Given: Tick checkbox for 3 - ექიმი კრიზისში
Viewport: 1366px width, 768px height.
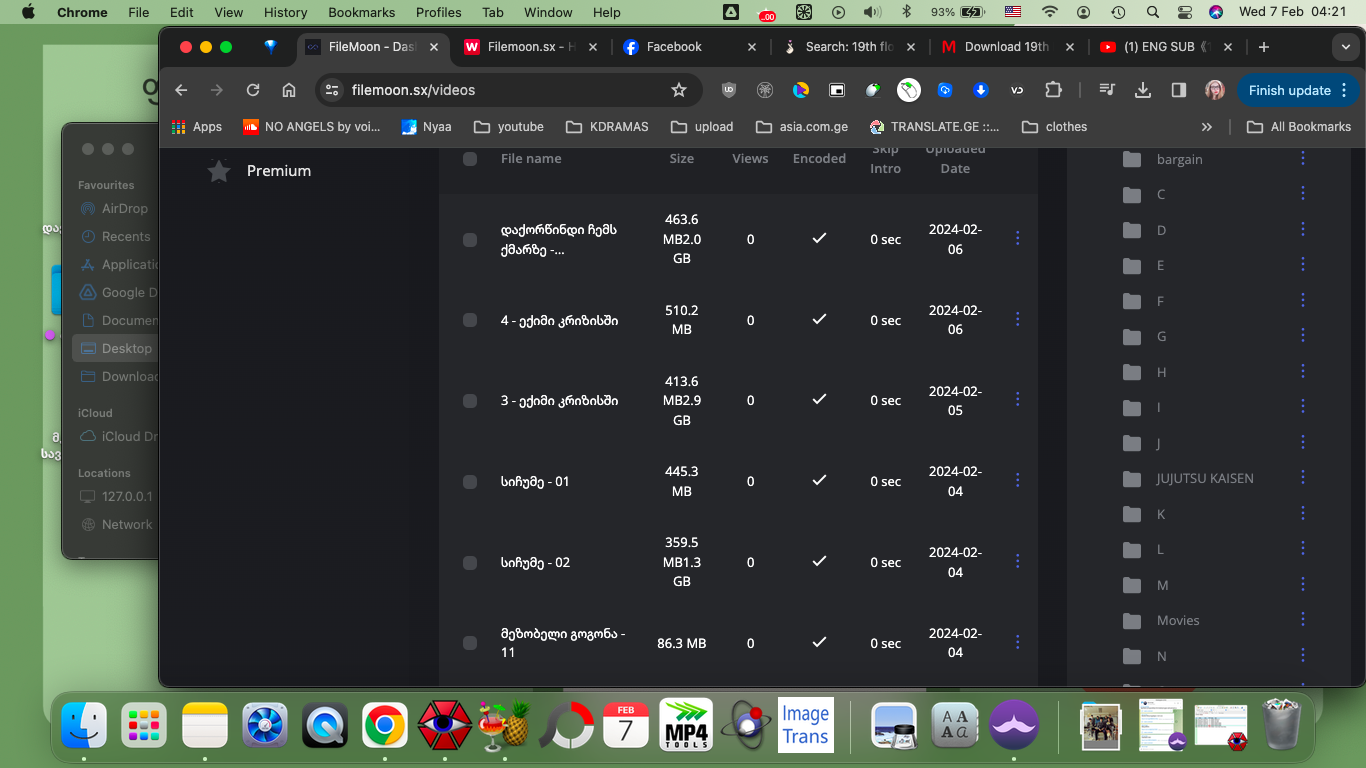Looking at the screenshot, I should (470, 401).
